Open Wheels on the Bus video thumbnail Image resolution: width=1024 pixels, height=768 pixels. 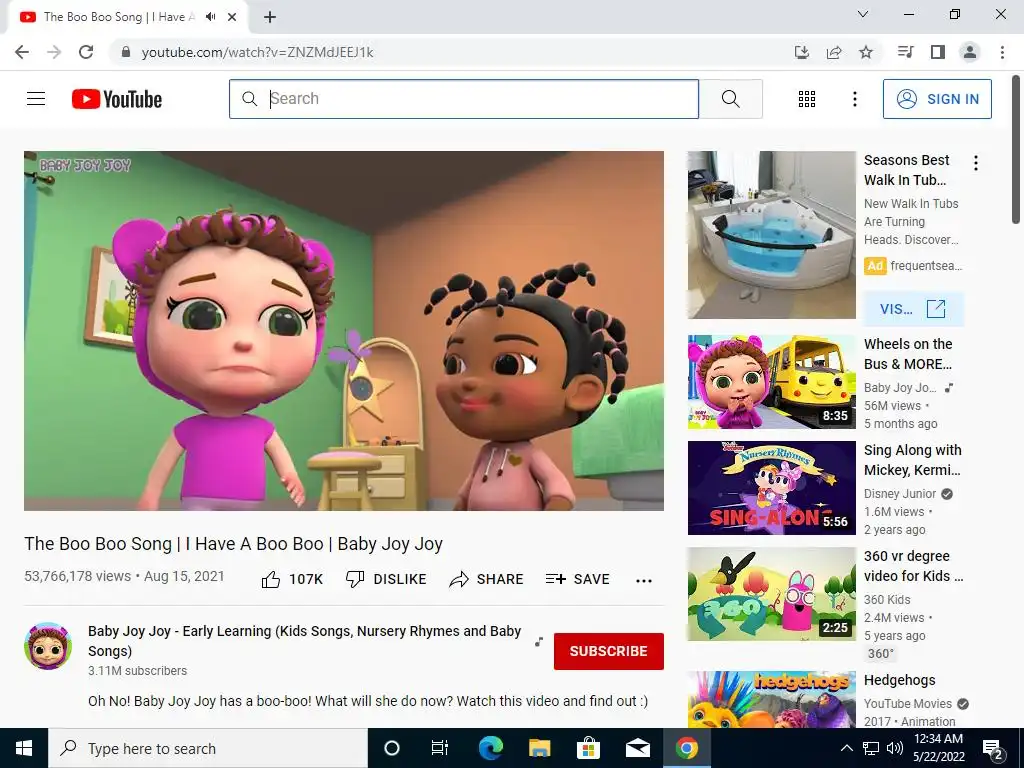coord(771,382)
